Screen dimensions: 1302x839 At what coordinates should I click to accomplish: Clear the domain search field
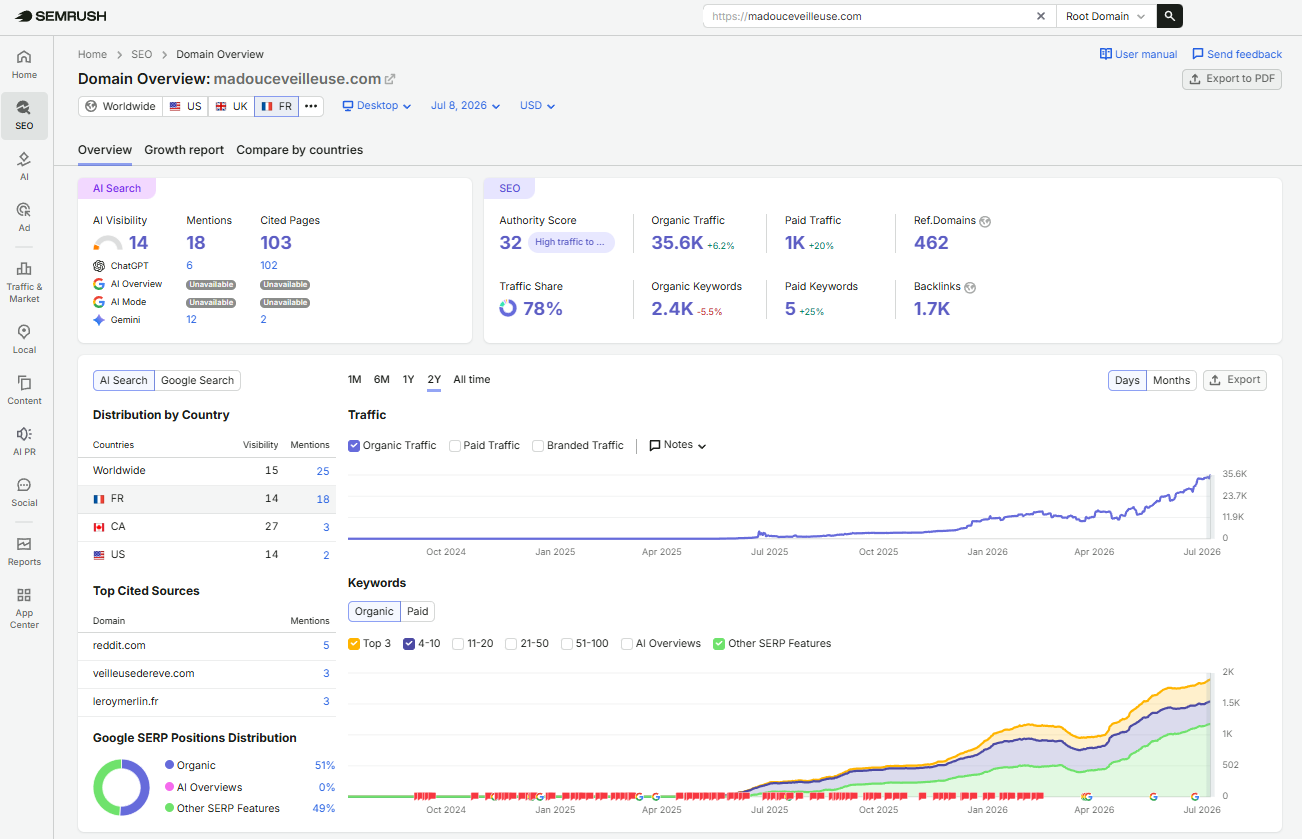[1040, 16]
